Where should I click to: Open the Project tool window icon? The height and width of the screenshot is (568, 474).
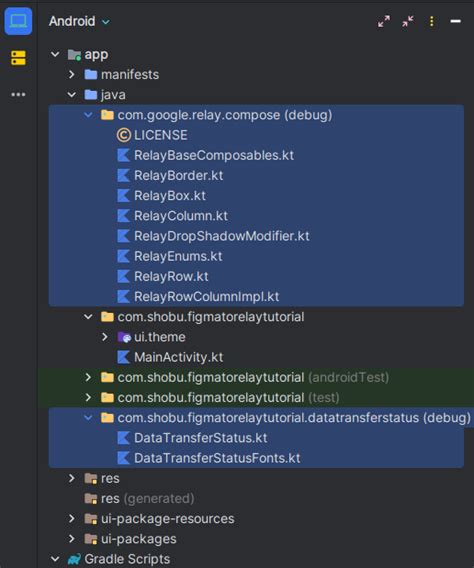point(18,21)
